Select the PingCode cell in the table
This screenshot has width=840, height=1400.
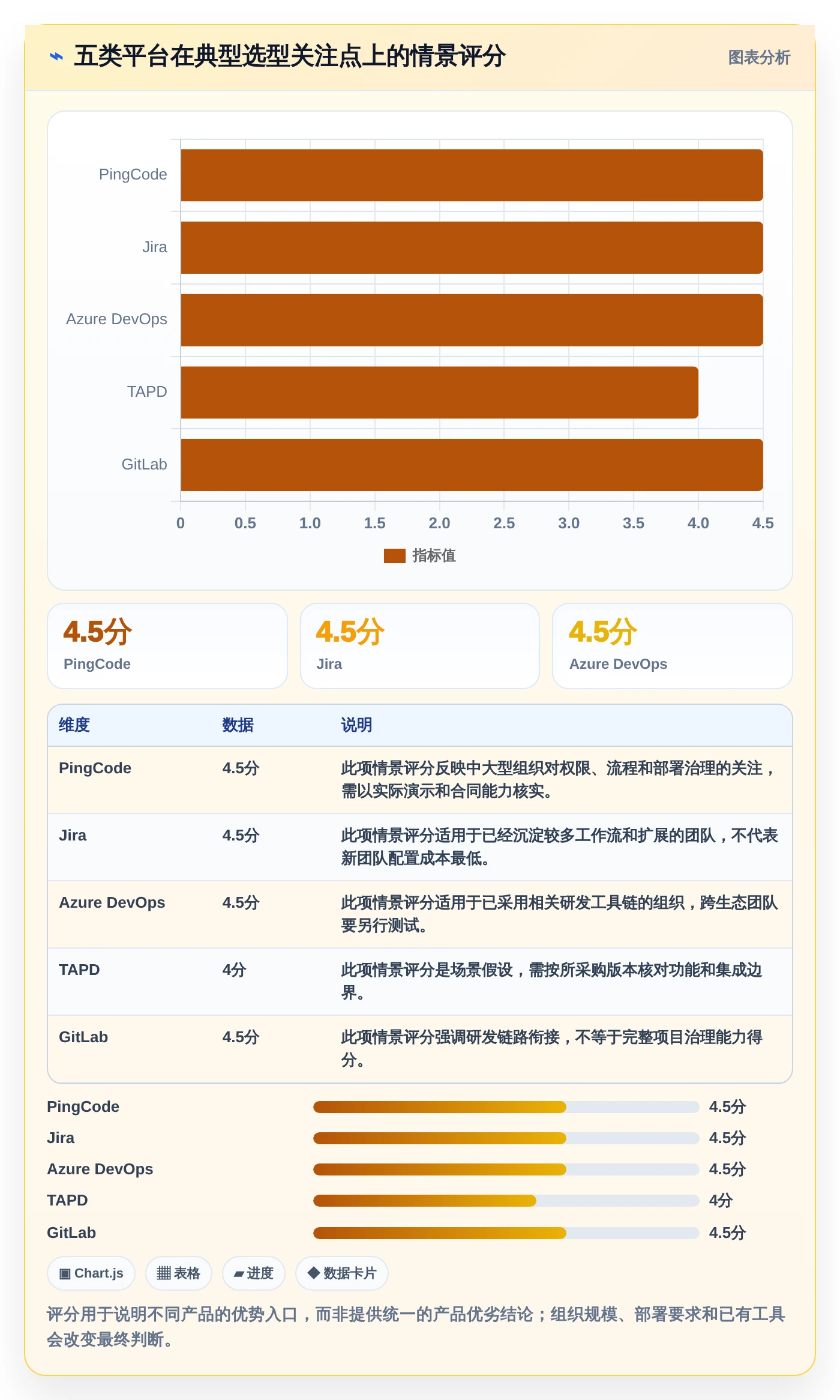[95, 768]
